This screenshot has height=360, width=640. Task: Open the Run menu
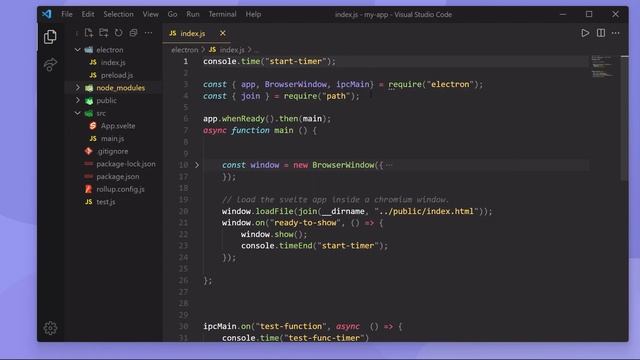coord(193,14)
